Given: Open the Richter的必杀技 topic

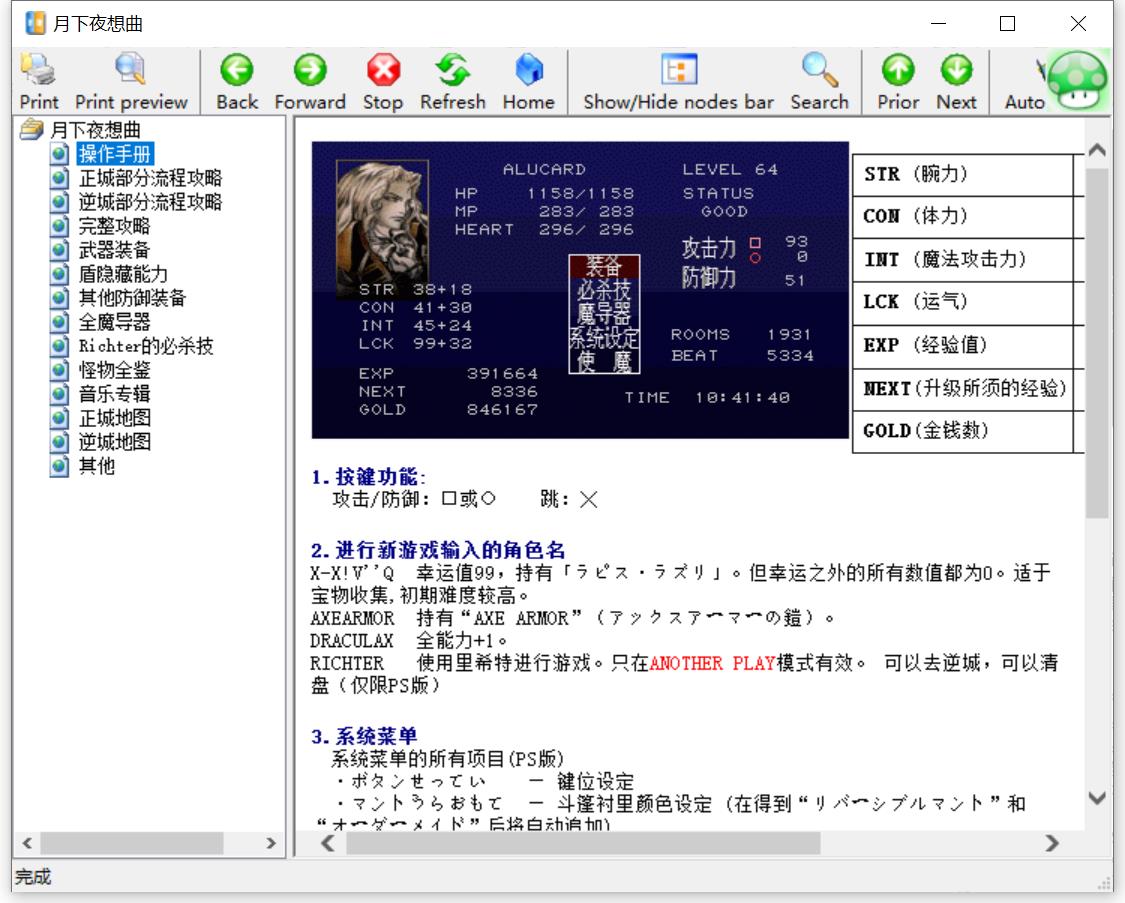Looking at the screenshot, I should (146, 346).
